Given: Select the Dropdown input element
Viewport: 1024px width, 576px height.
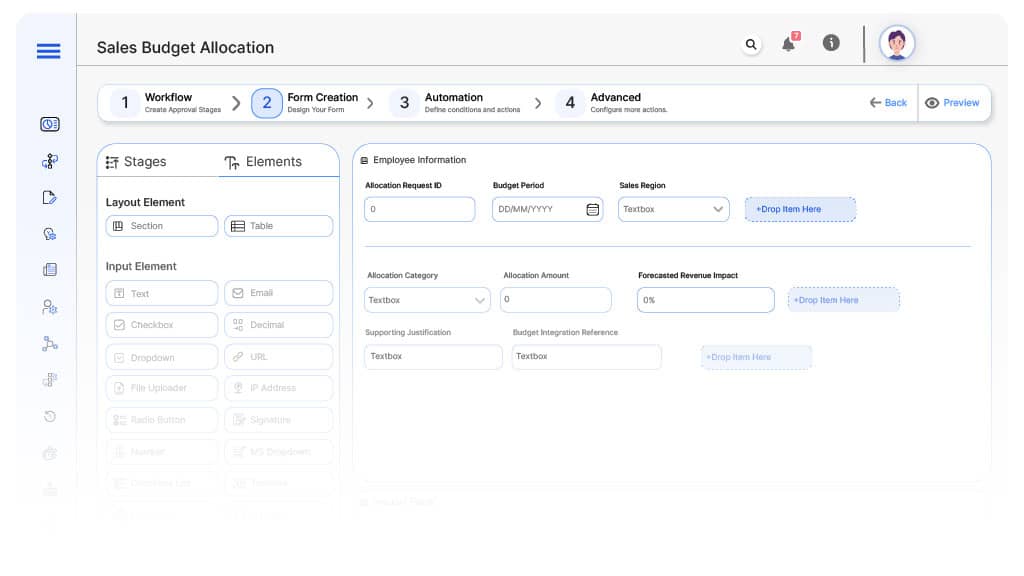Looking at the screenshot, I should (161, 357).
